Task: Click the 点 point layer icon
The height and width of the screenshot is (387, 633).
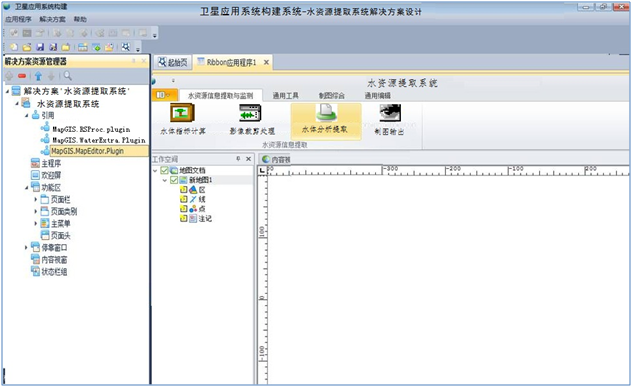Action: click(x=193, y=209)
